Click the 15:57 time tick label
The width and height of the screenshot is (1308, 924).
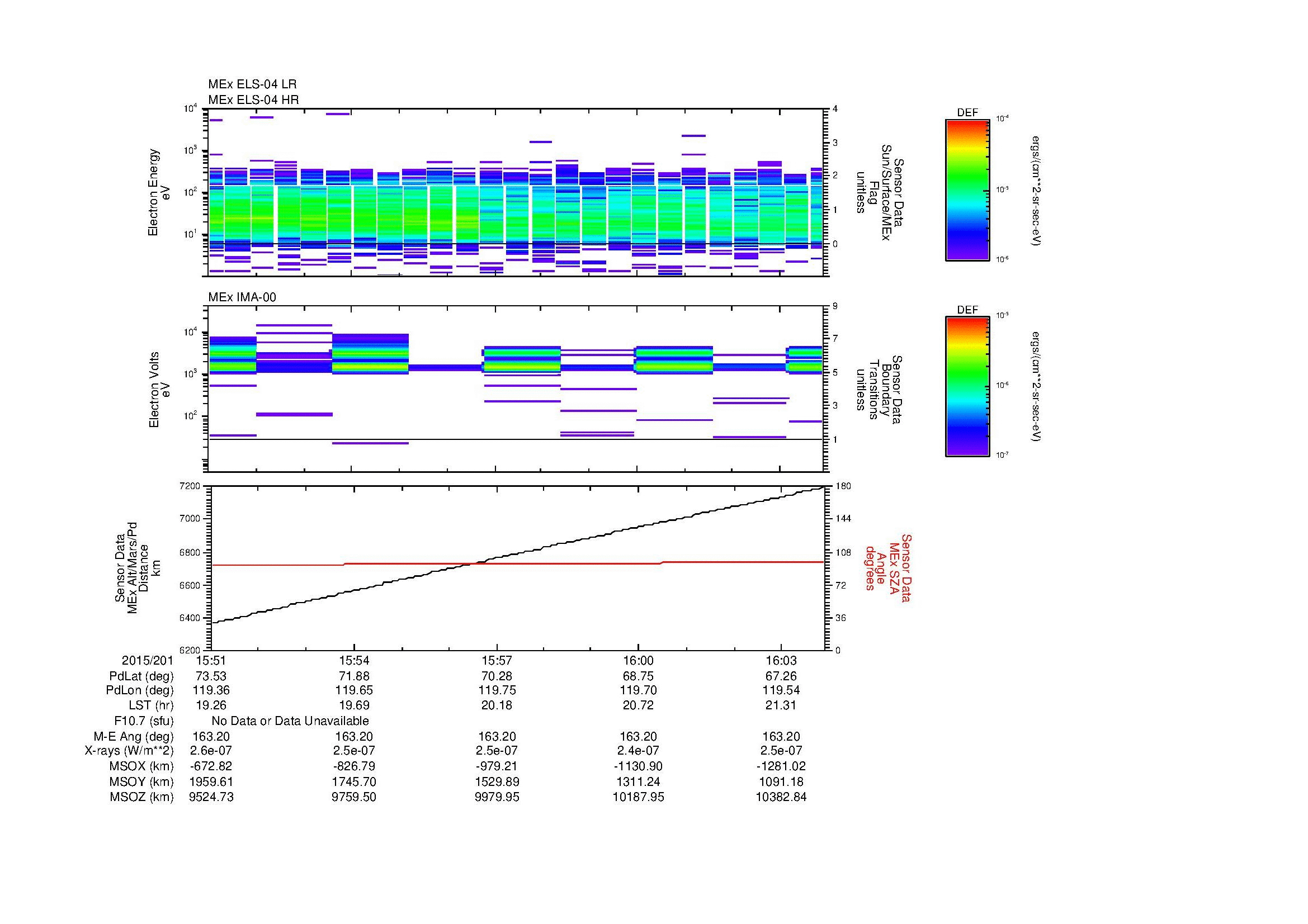pyautogui.click(x=497, y=661)
